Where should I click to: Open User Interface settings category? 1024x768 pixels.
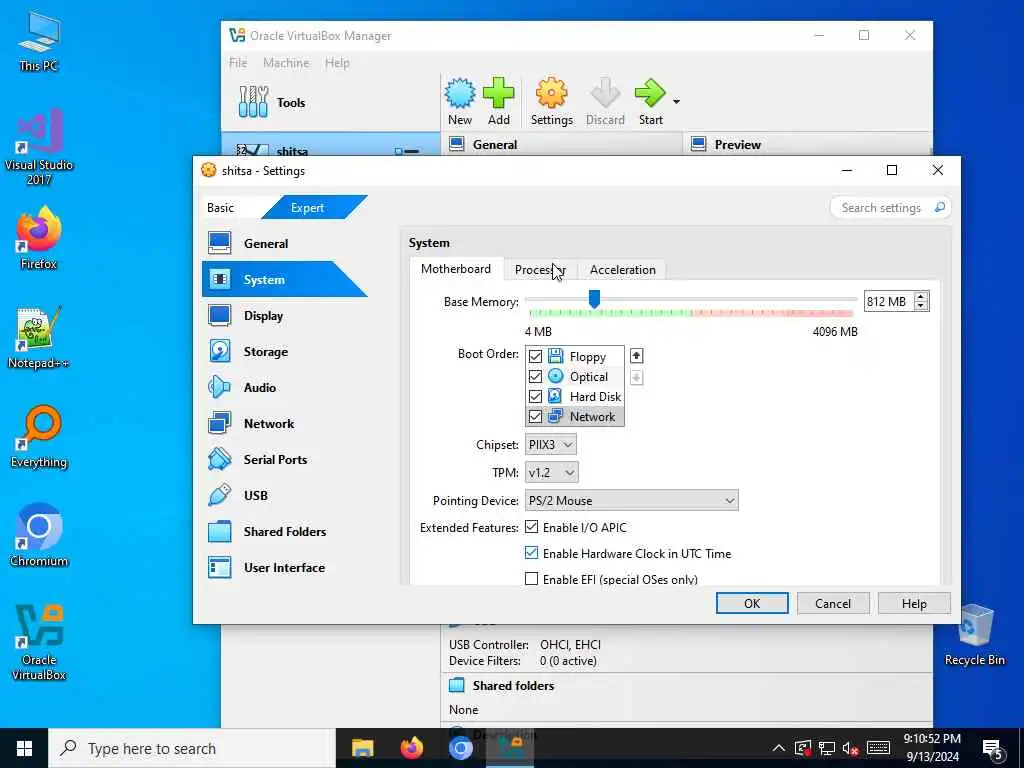285,567
